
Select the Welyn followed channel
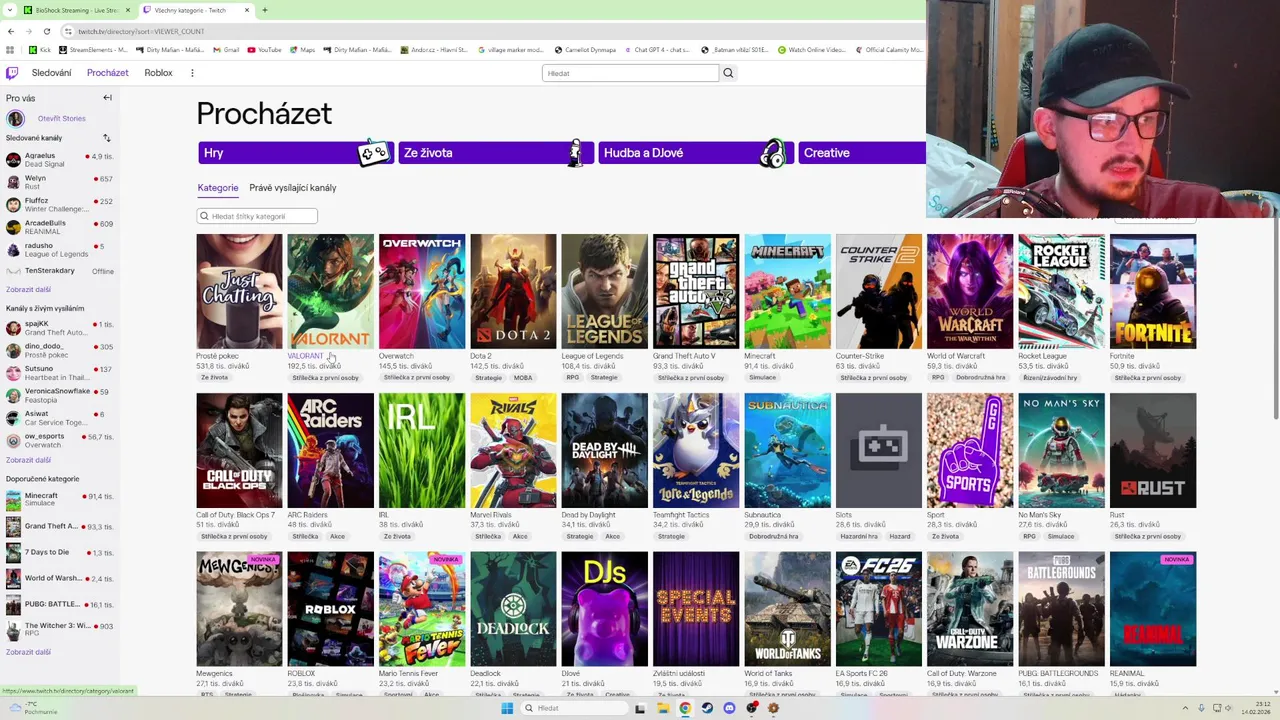click(x=59, y=182)
